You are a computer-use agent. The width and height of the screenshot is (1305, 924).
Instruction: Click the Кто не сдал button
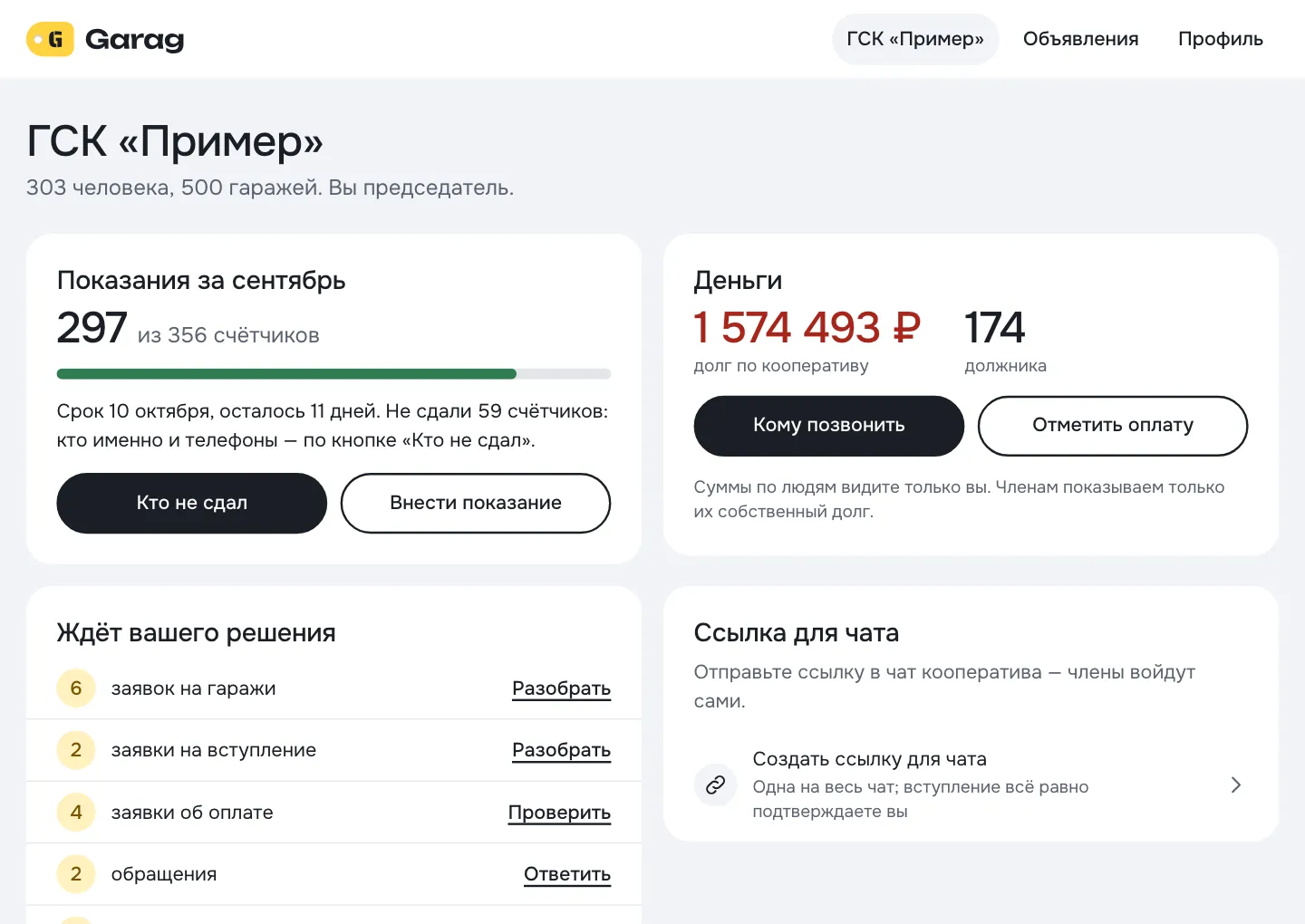(192, 503)
